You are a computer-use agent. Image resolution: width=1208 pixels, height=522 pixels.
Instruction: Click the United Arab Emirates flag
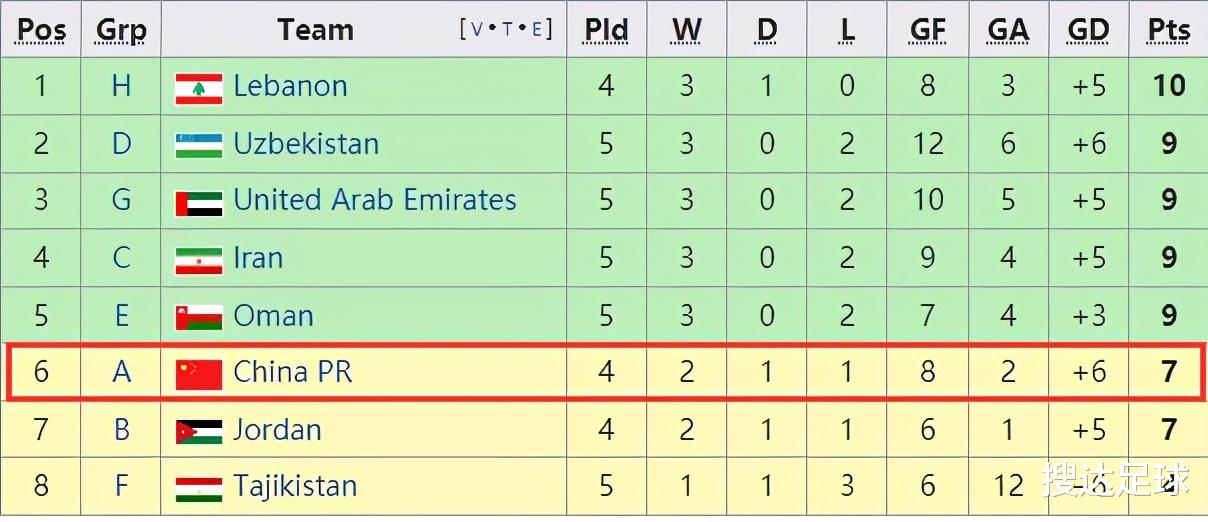(198, 203)
